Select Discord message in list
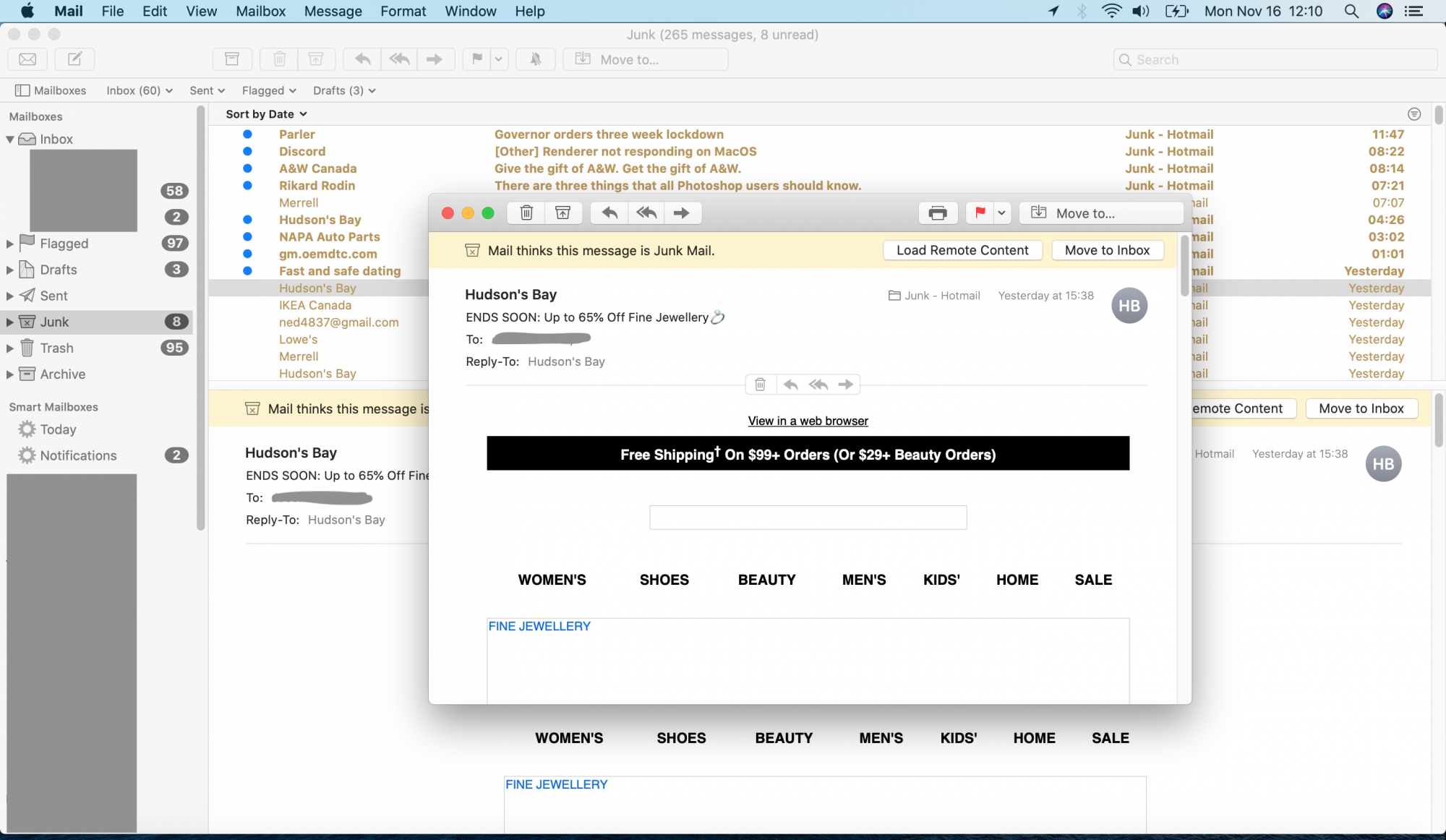1446x840 pixels. (x=820, y=152)
